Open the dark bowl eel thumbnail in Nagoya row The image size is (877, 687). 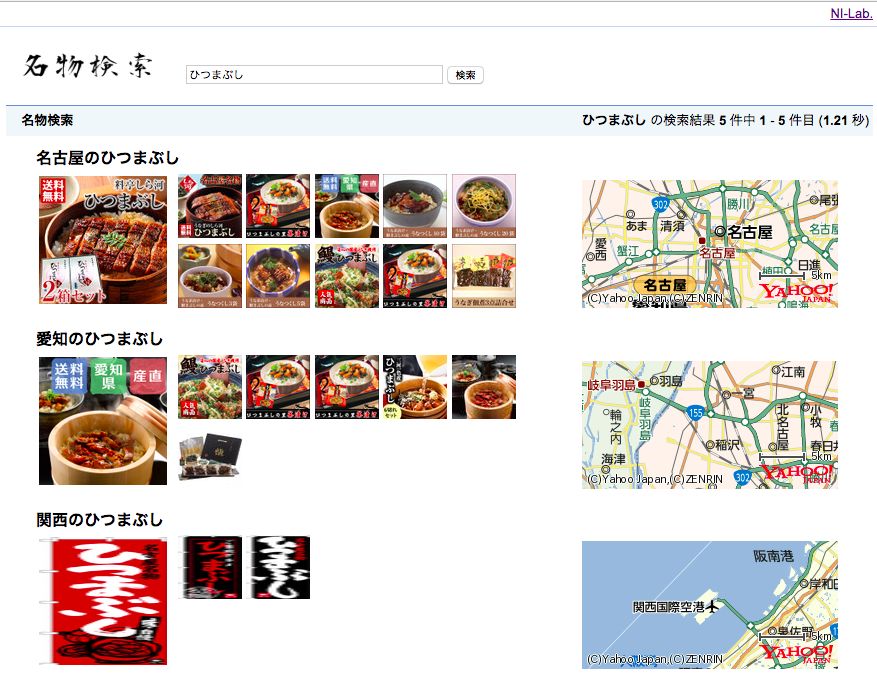[415, 206]
